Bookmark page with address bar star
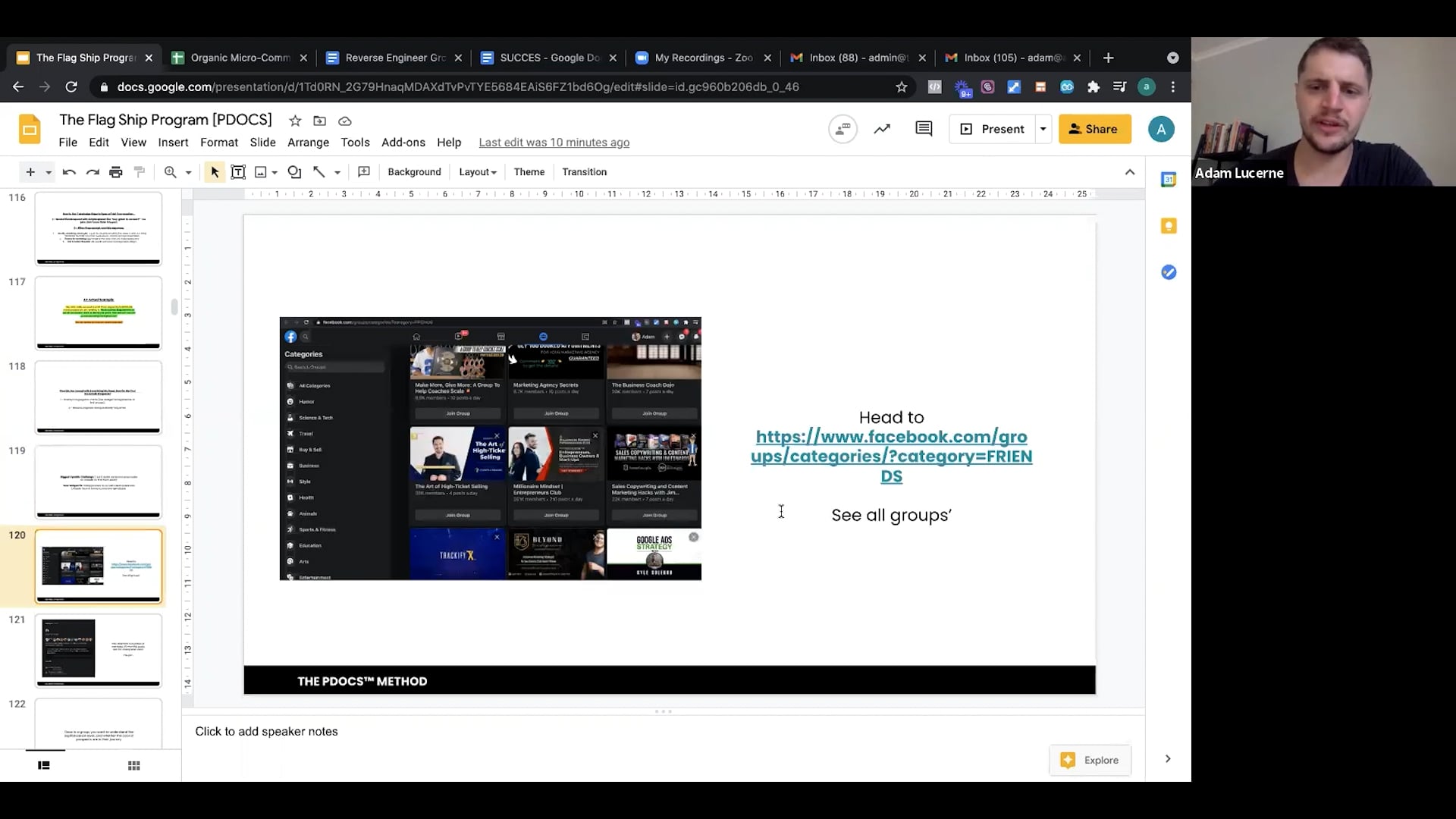The height and width of the screenshot is (819, 1456). click(902, 87)
